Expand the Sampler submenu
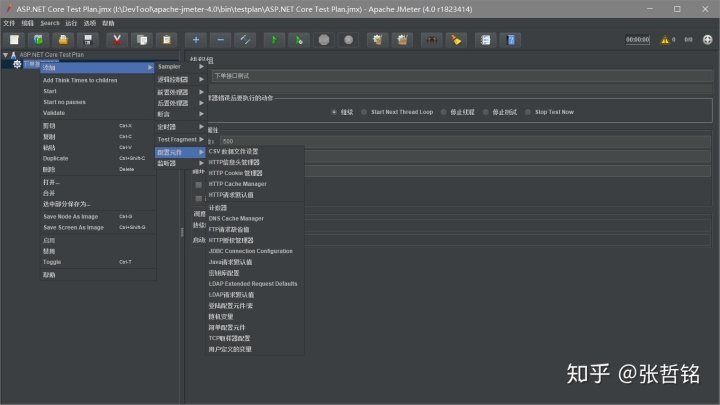The width and height of the screenshot is (720, 405). tap(180, 67)
